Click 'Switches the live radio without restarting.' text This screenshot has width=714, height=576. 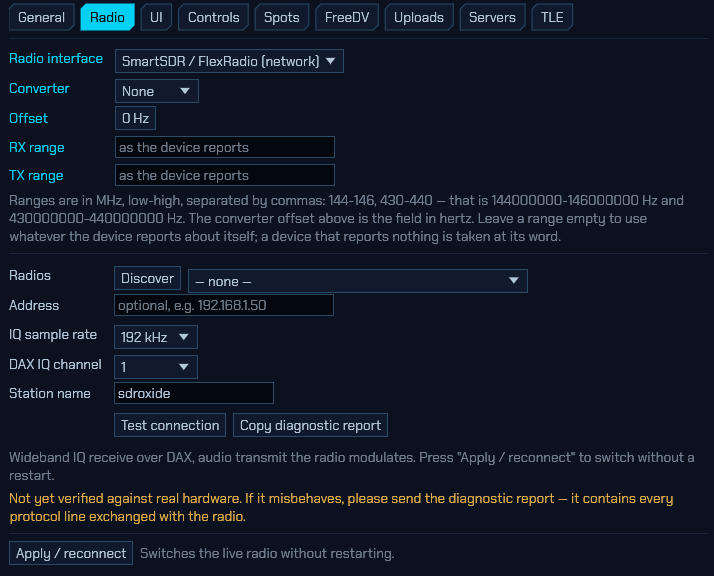click(x=267, y=553)
